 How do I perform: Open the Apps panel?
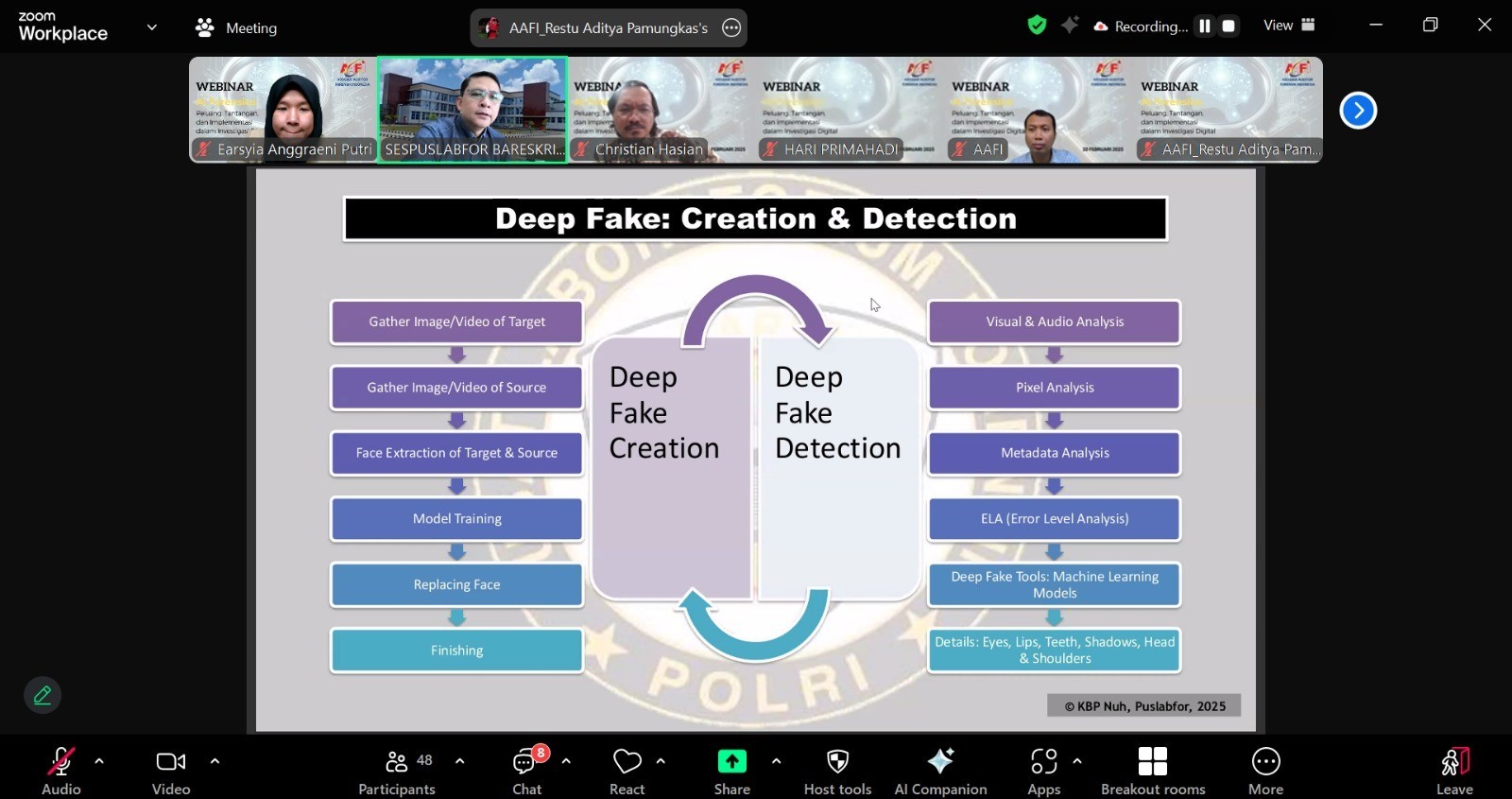(1043, 771)
